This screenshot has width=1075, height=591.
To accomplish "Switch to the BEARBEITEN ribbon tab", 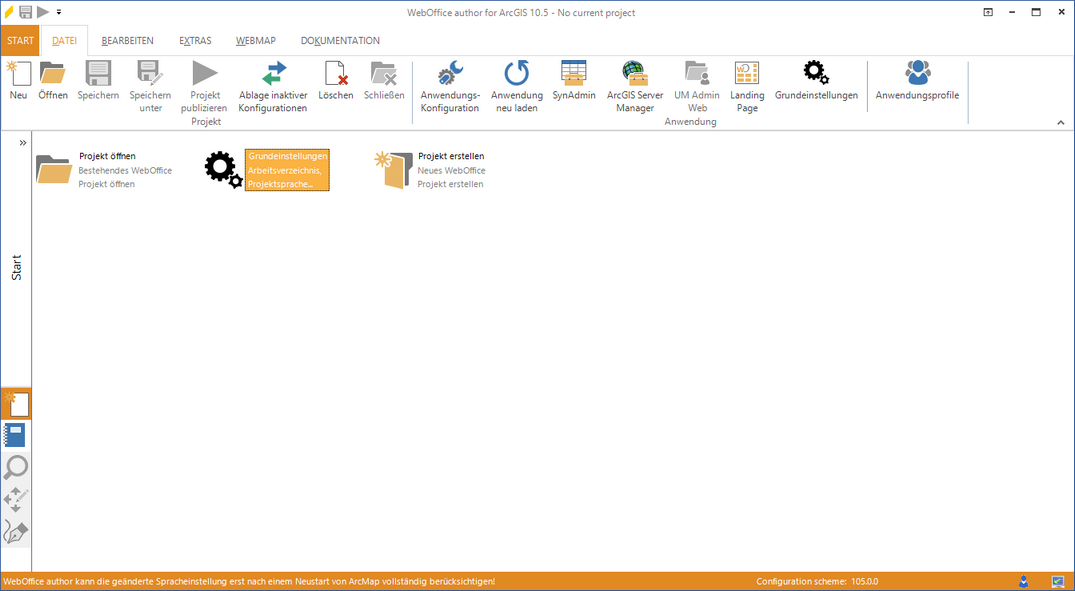I will coord(127,41).
